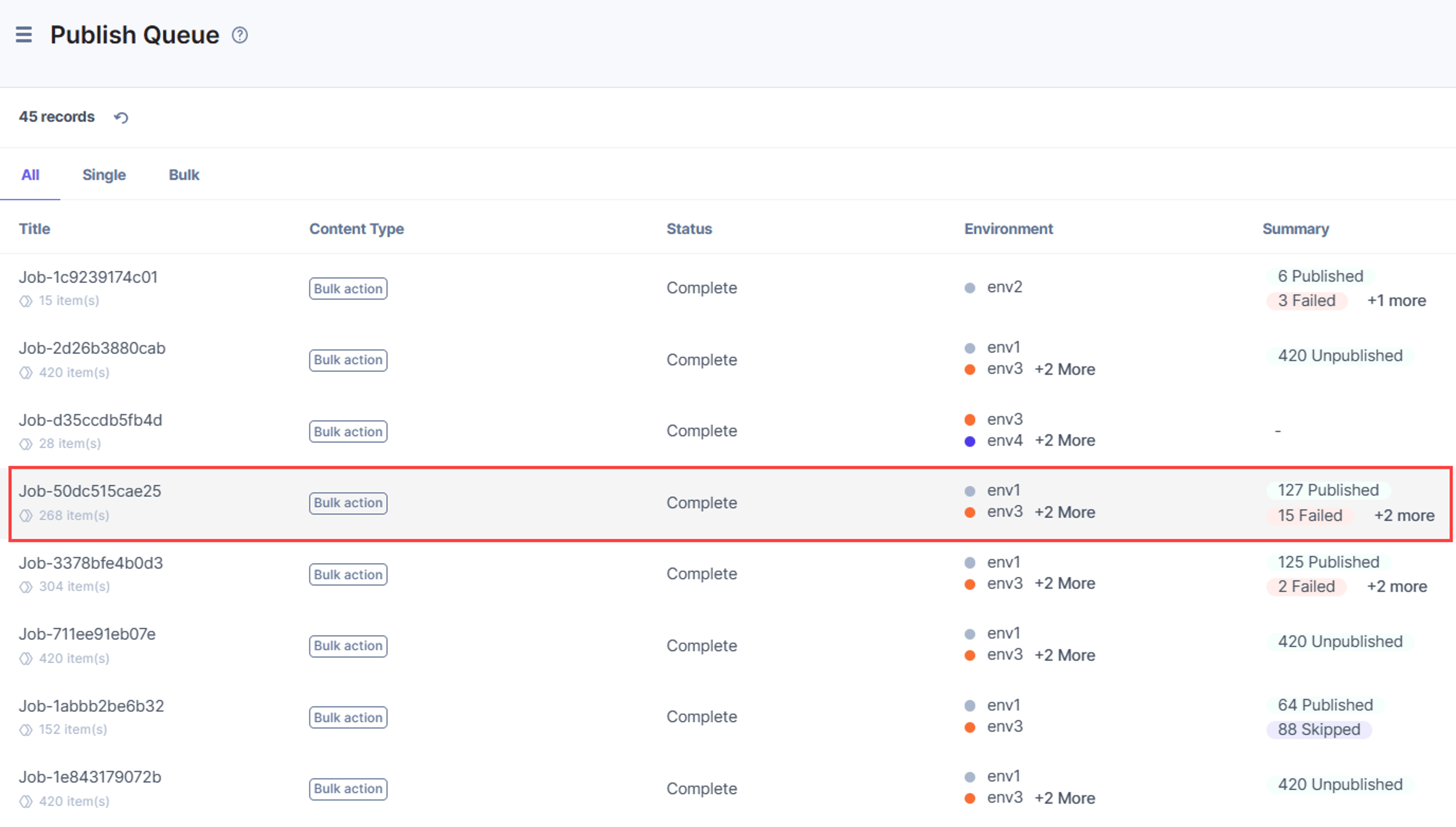This screenshot has width=1456, height=827.
Task: Switch to the Bulk tab
Action: click(184, 175)
